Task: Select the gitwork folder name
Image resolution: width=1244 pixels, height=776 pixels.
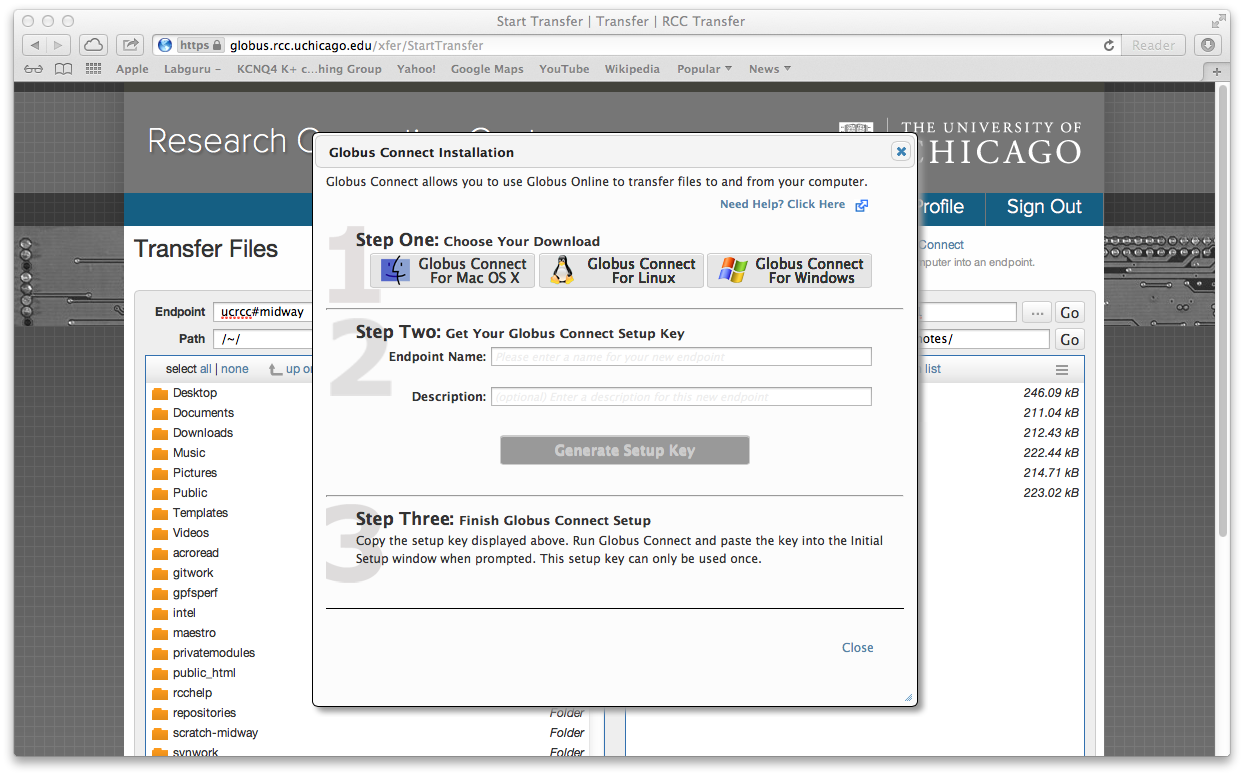Action: click(193, 573)
